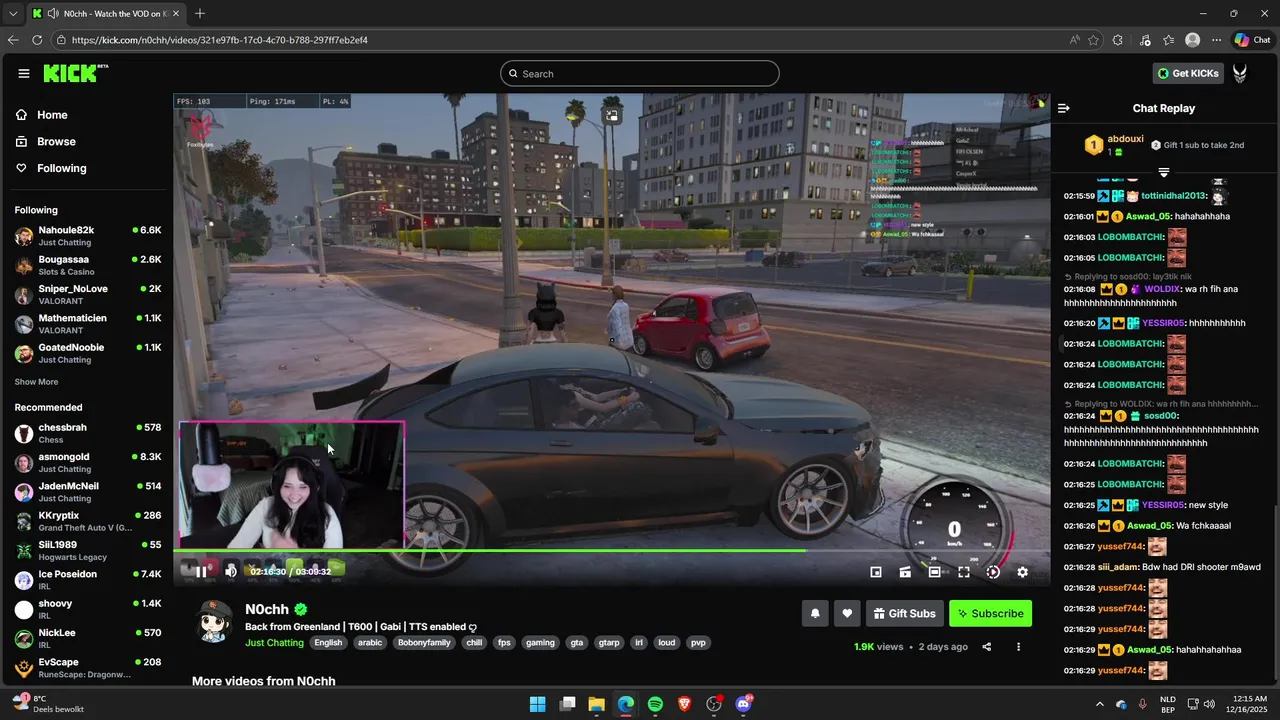Open the user profile avatar menu
Screen dimensions: 1280x720
pos(1240,73)
